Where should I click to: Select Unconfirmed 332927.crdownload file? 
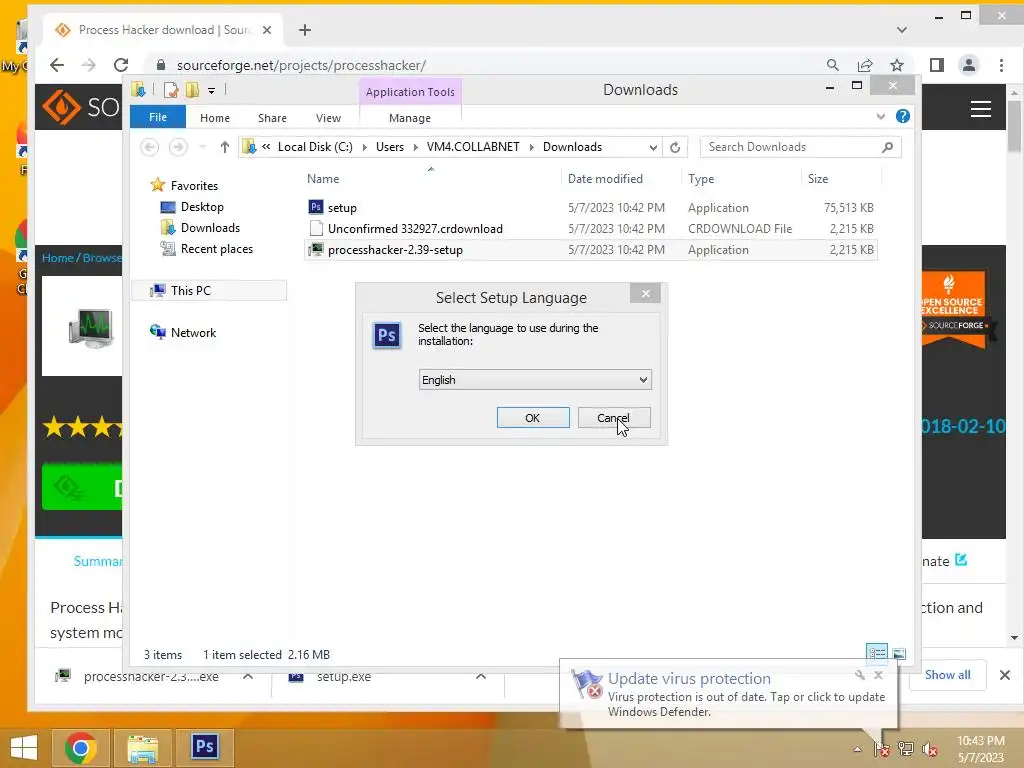click(x=590, y=229)
